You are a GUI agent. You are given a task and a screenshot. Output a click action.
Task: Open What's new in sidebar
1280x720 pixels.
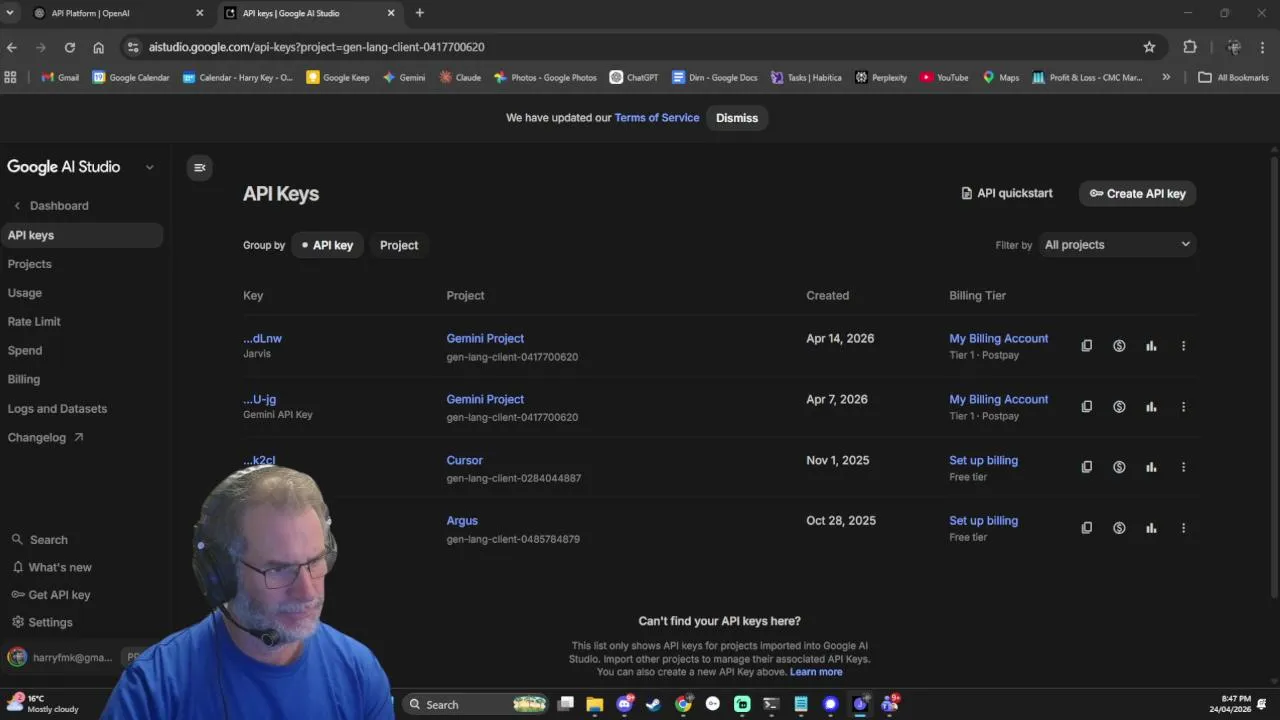51,567
